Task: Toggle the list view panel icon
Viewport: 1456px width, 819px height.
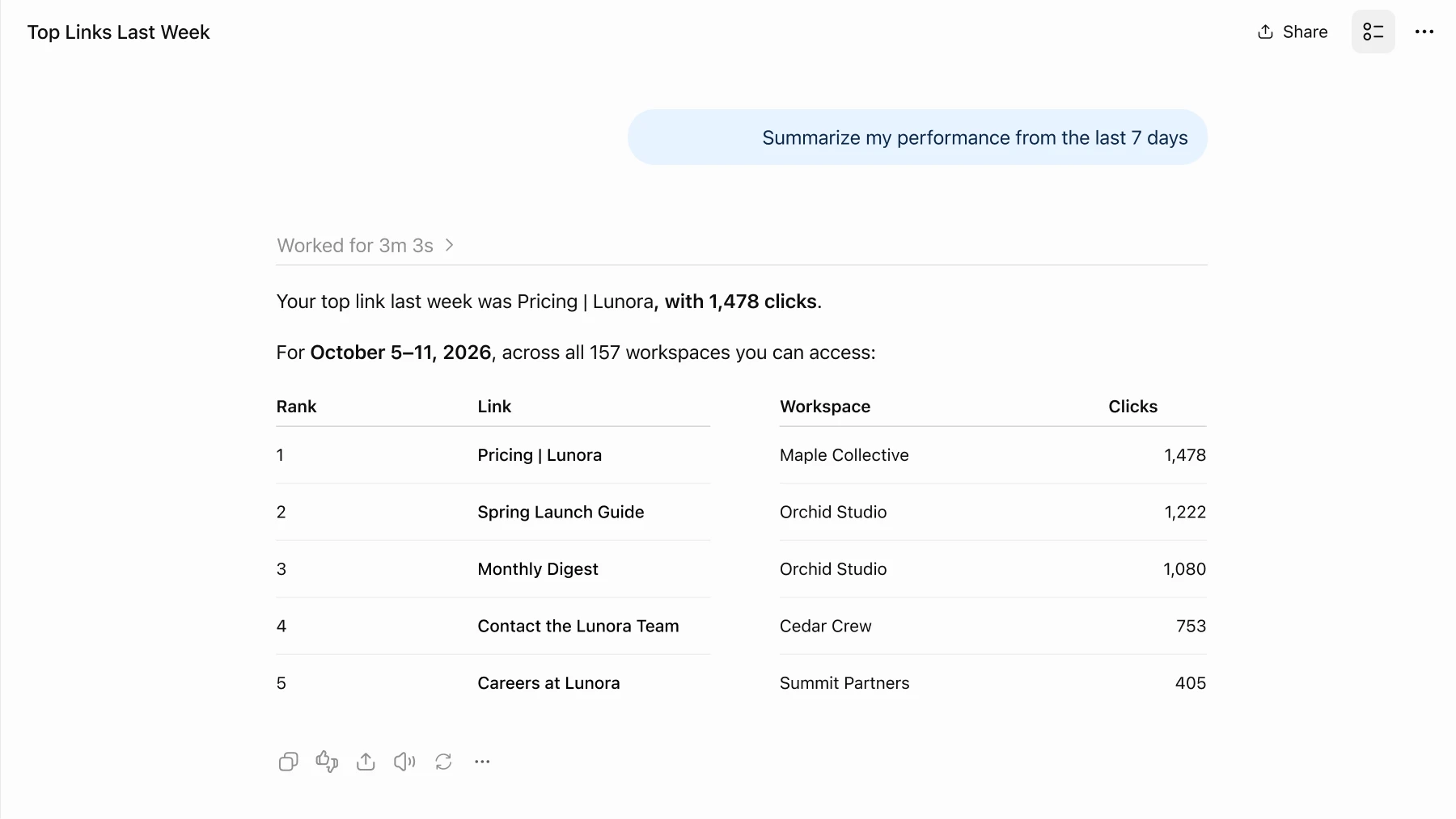Action: coord(1373,32)
